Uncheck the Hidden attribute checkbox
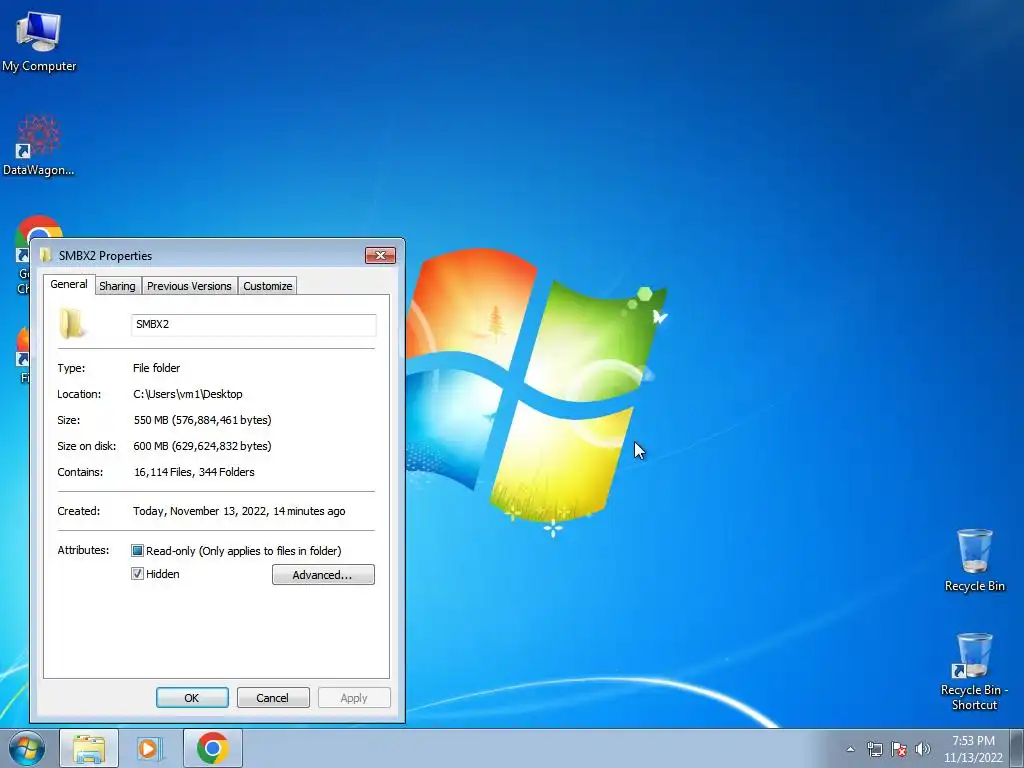Viewport: 1024px width, 768px height. click(x=137, y=573)
